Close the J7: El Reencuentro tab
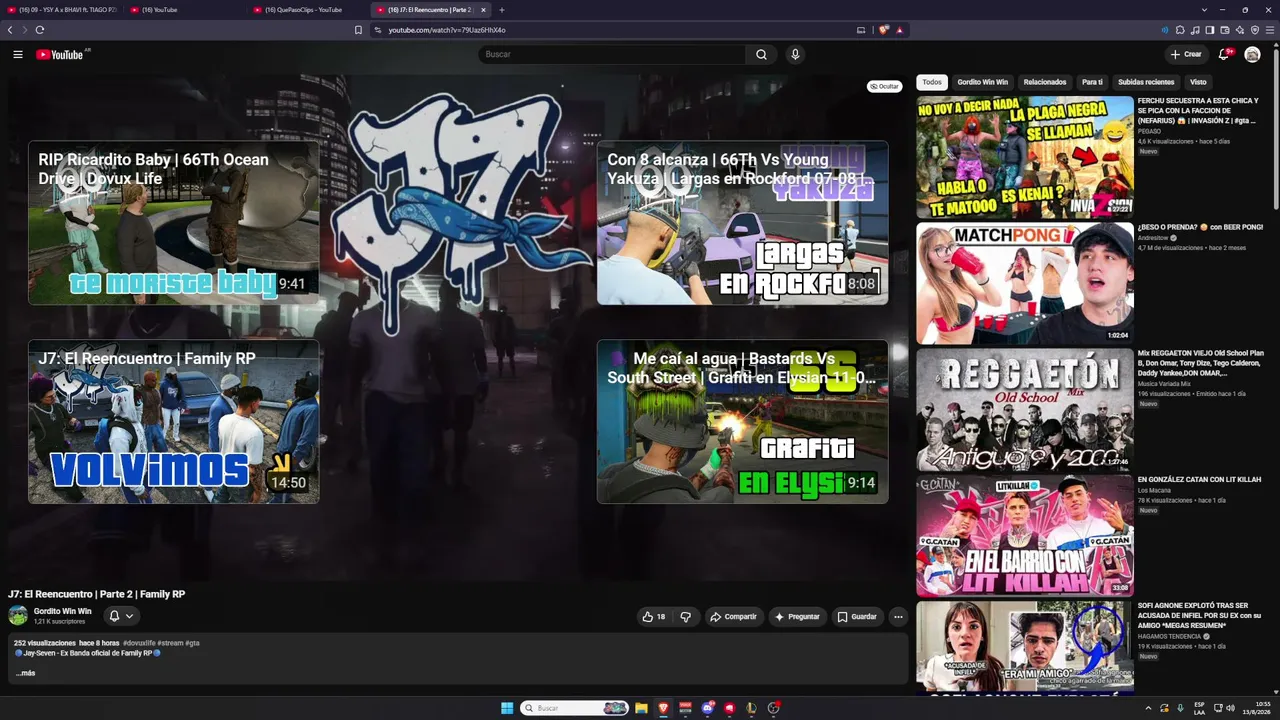The width and height of the screenshot is (1280, 720). [483, 10]
